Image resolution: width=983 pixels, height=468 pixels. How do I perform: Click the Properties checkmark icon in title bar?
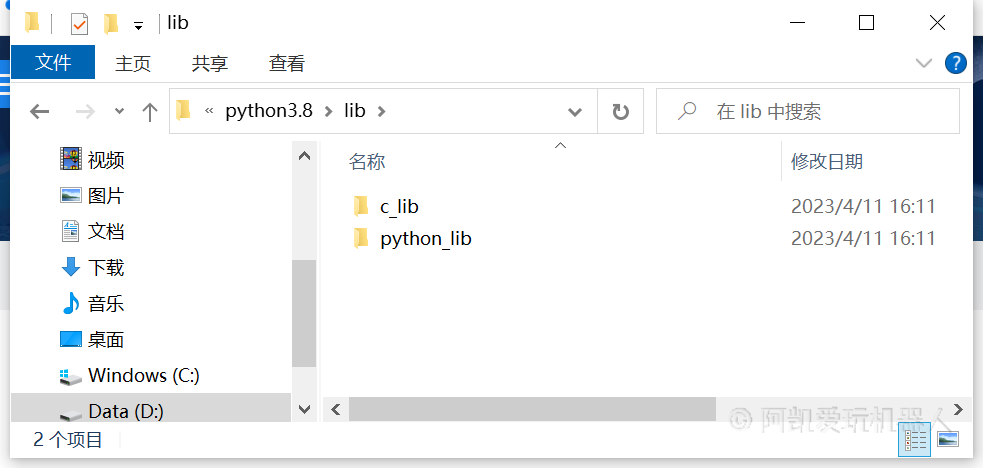point(79,24)
